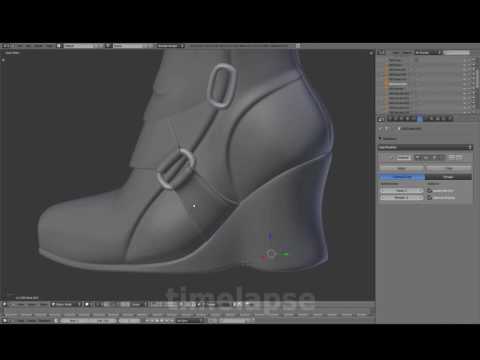The image size is (480, 360).
Task: Toggle modifier render visibility camera icon
Action: (418, 157)
